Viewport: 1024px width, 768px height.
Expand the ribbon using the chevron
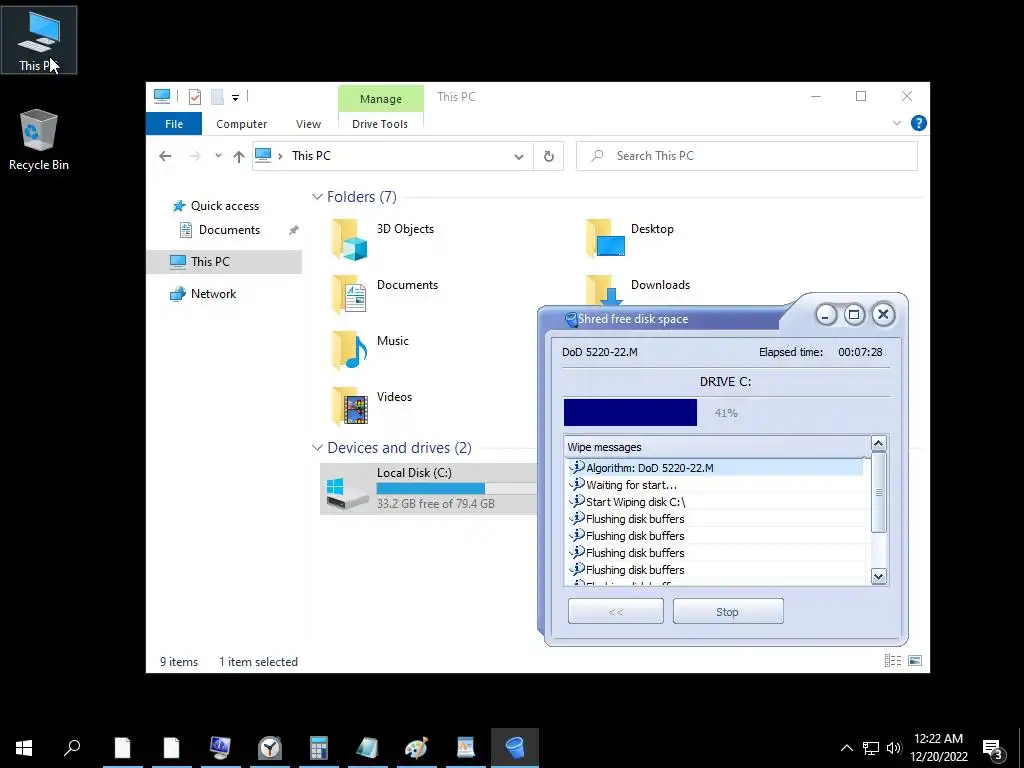(x=897, y=123)
